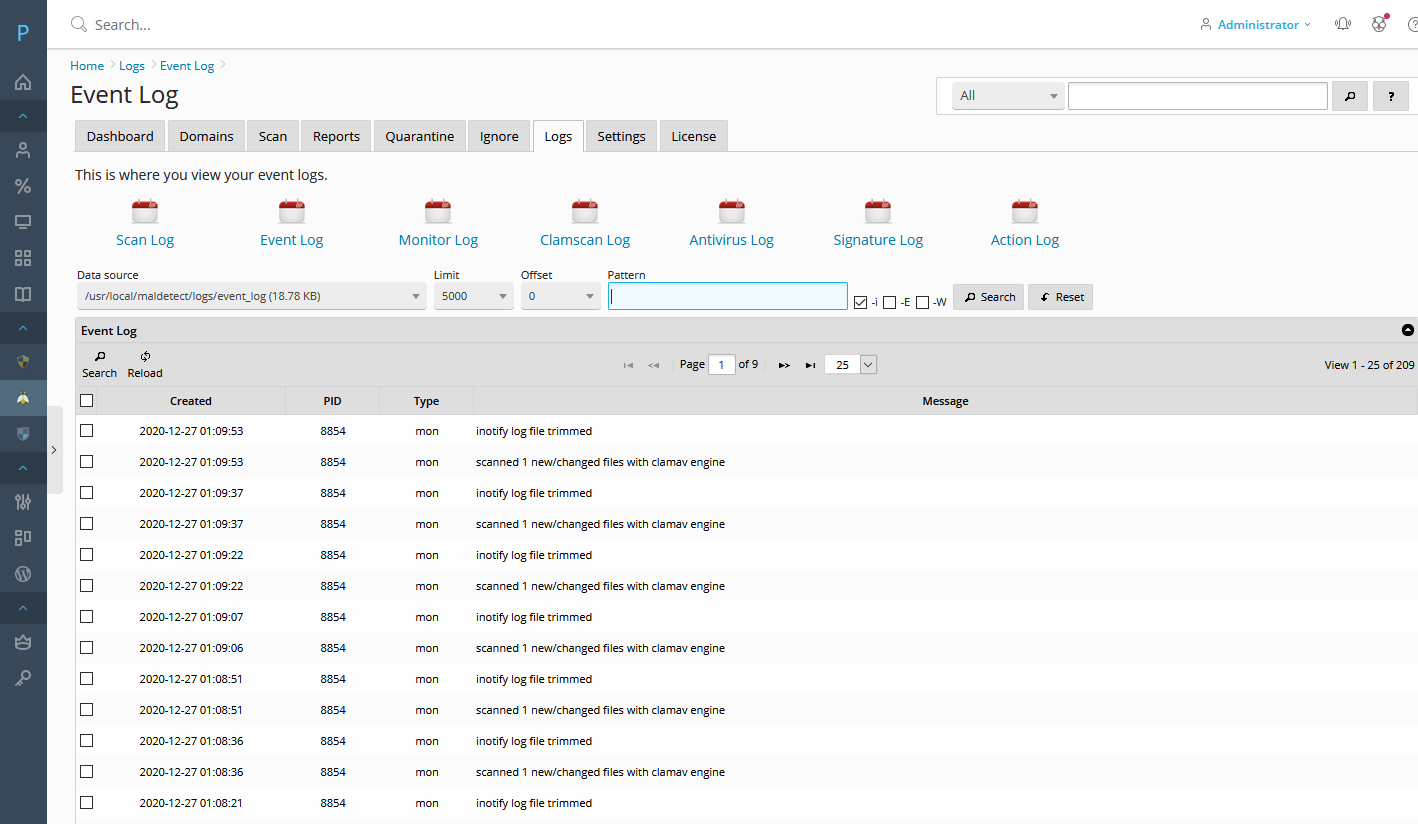Click the page number input box

pos(722,365)
